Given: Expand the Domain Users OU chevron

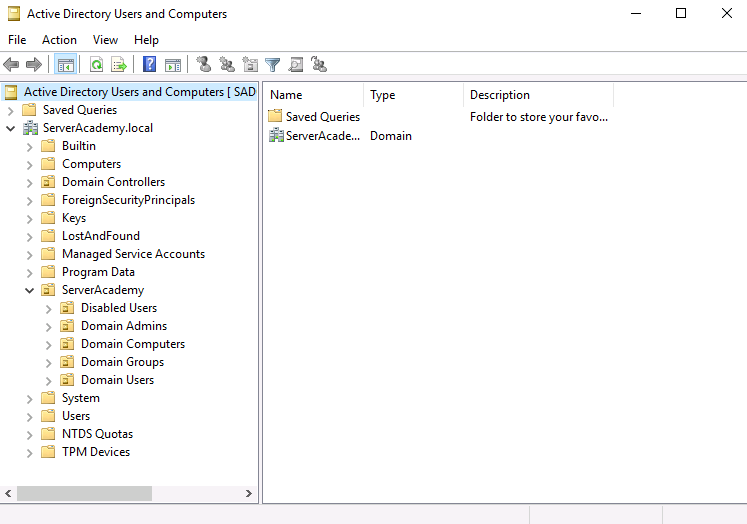Looking at the screenshot, I should tap(49, 381).
